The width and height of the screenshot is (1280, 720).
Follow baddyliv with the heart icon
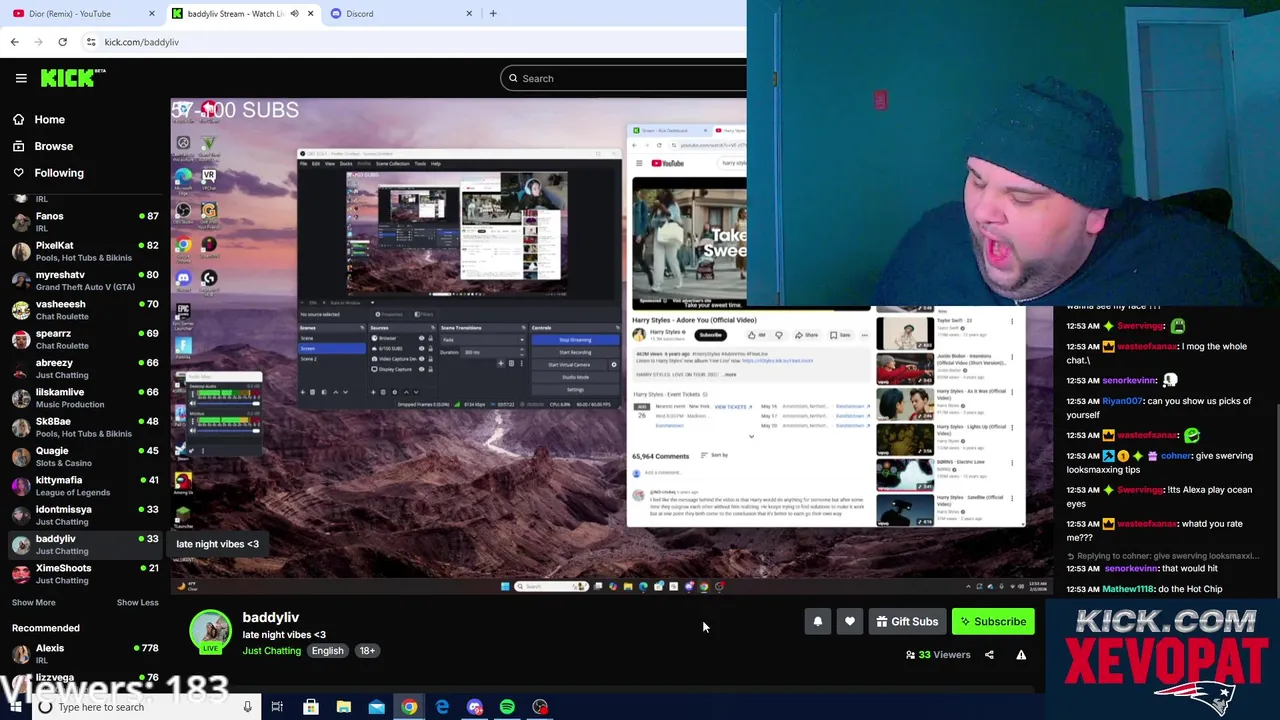[850, 622]
